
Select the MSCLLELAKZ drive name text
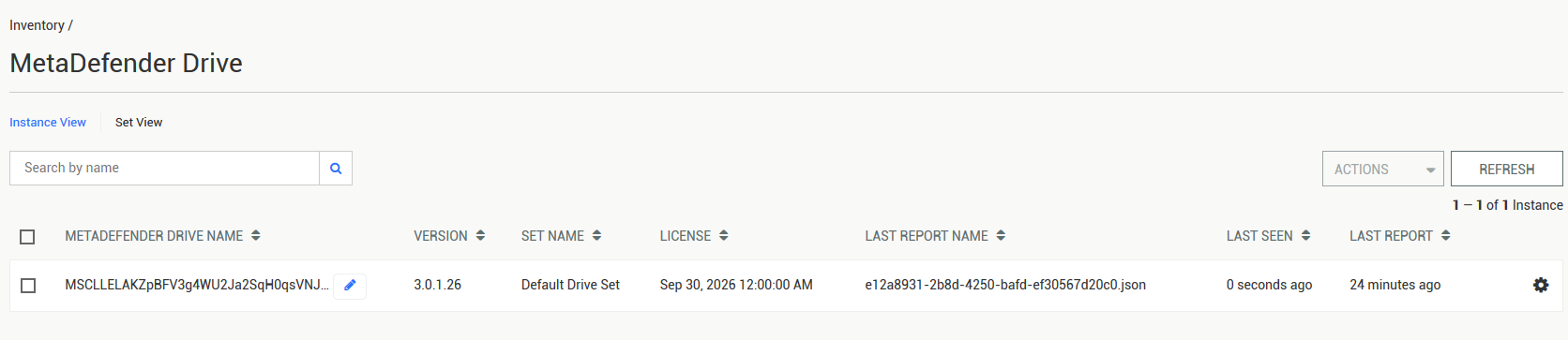point(197,285)
